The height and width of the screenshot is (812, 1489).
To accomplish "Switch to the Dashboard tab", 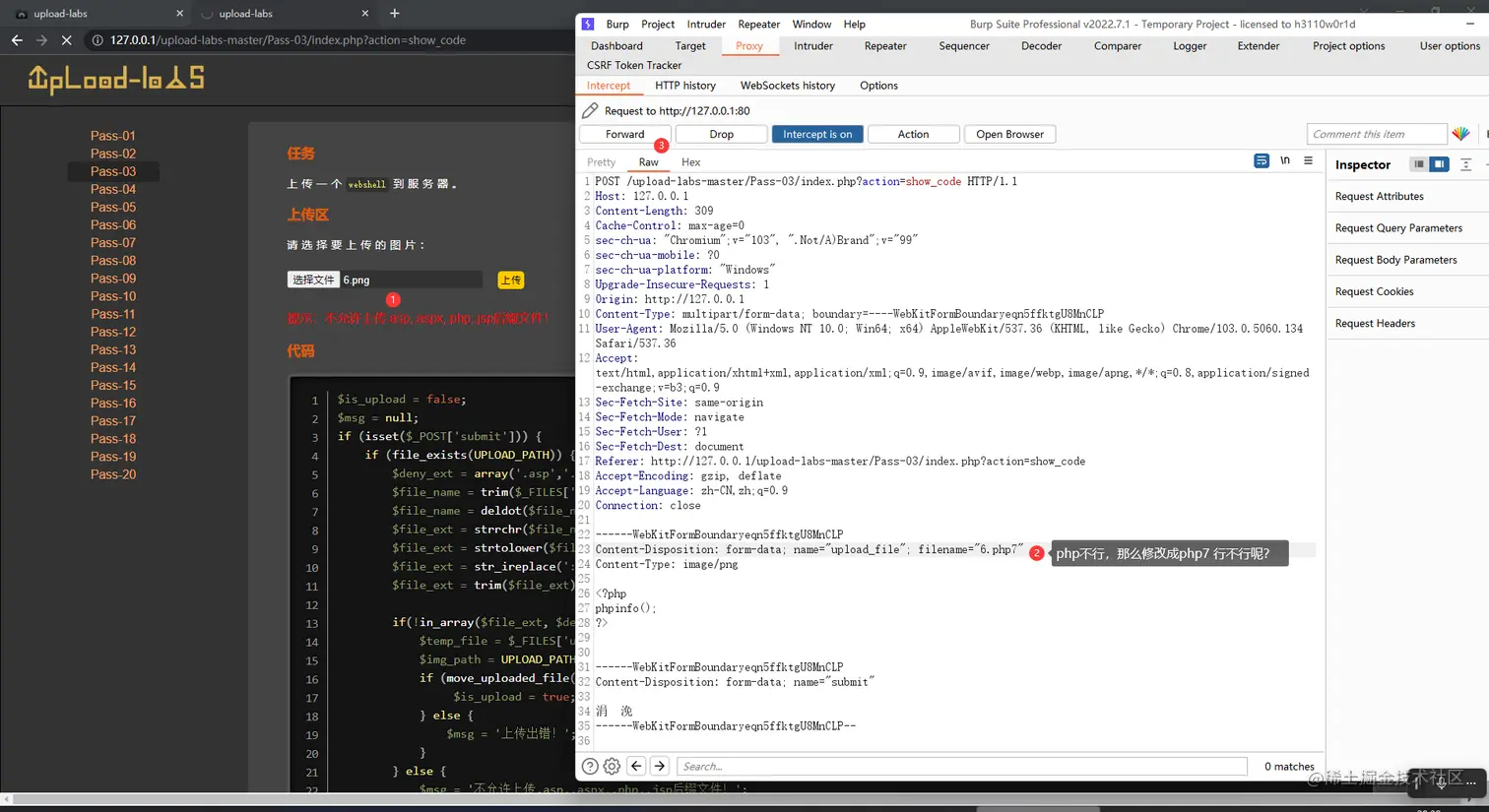I will pyautogui.click(x=616, y=45).
